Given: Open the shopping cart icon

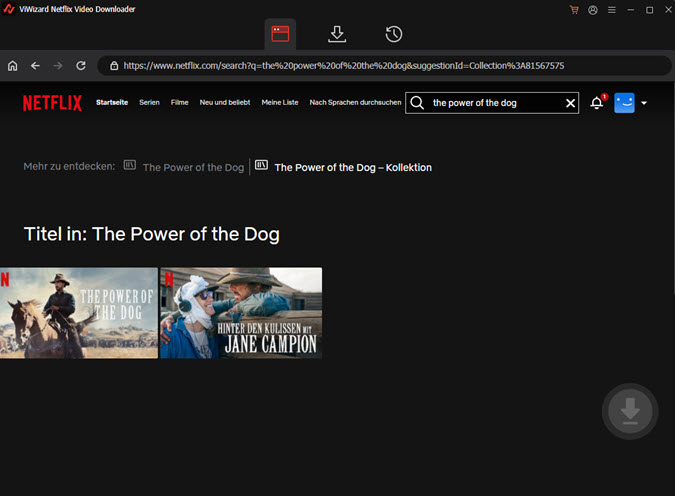Looking at the screenshot, I should tap(574, 9).
